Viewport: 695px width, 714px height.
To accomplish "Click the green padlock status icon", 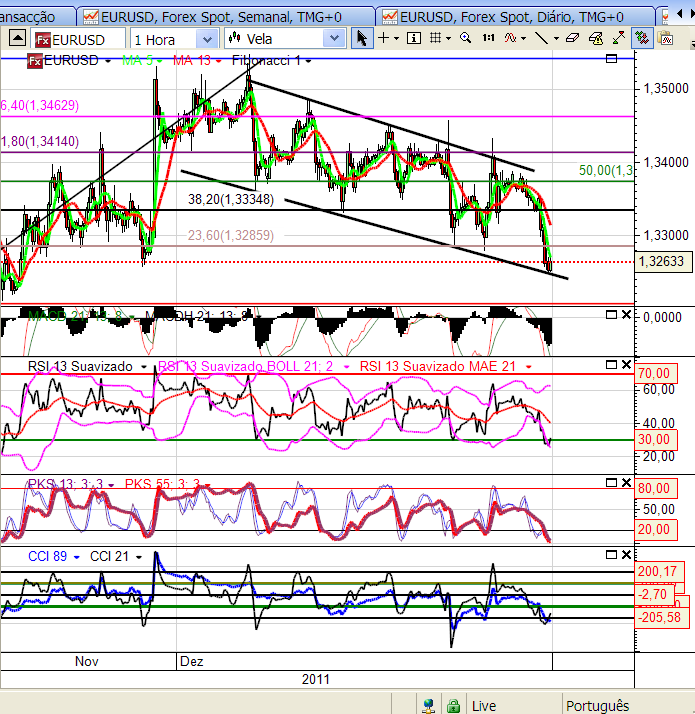I will click(x=453, y=706).
